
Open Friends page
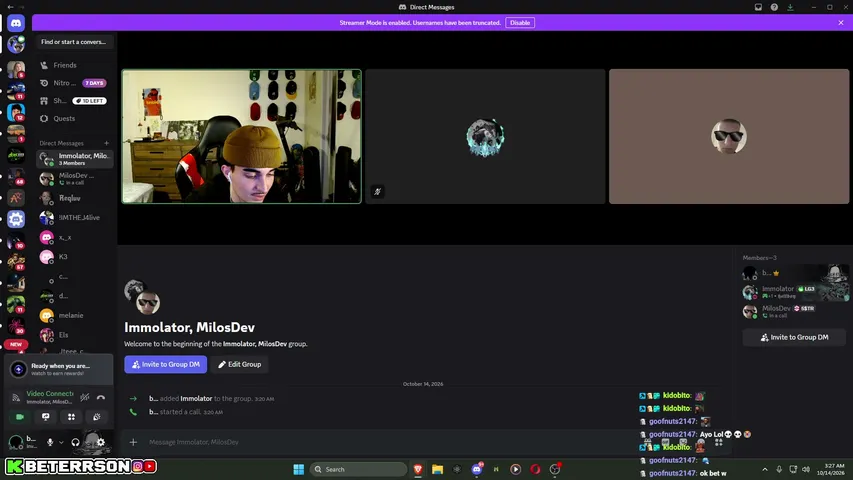coord(75,65)
